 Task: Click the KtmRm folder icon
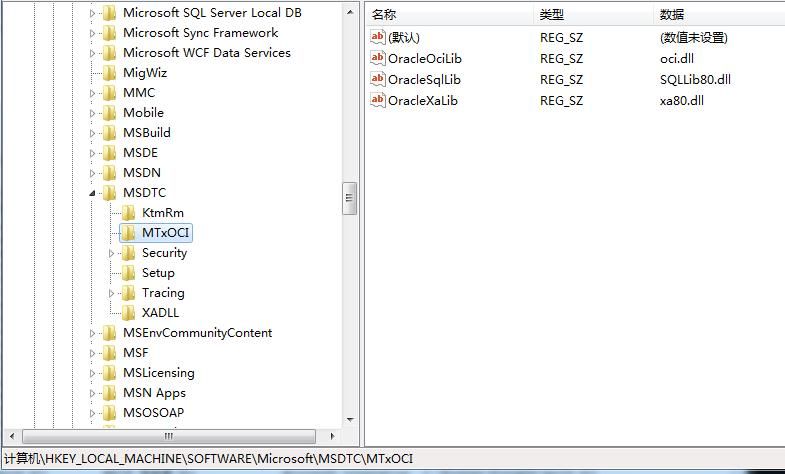pyautogui.click(x=128, y=213)
